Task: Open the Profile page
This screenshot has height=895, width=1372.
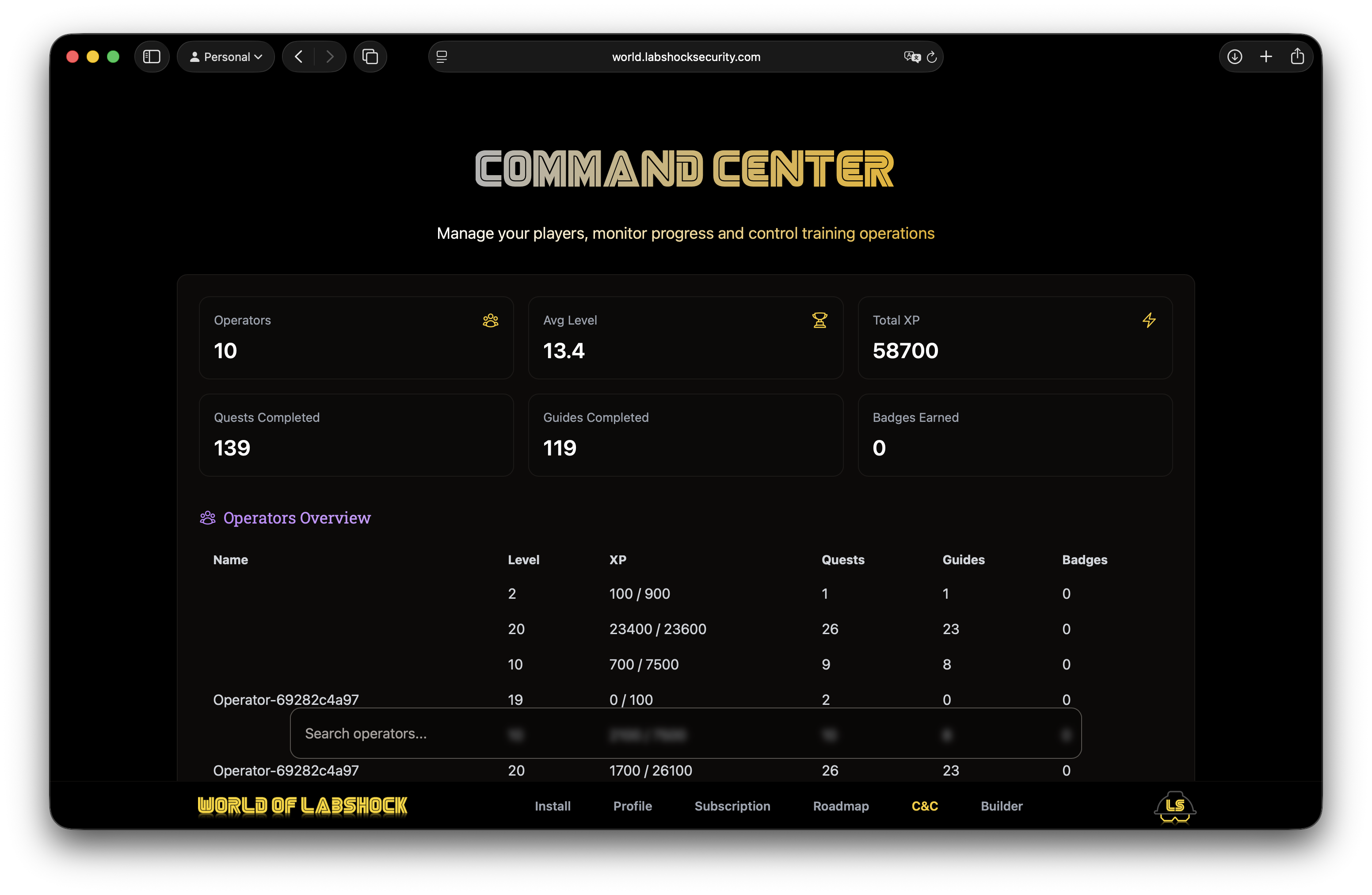Action: (x=633, y=806)
